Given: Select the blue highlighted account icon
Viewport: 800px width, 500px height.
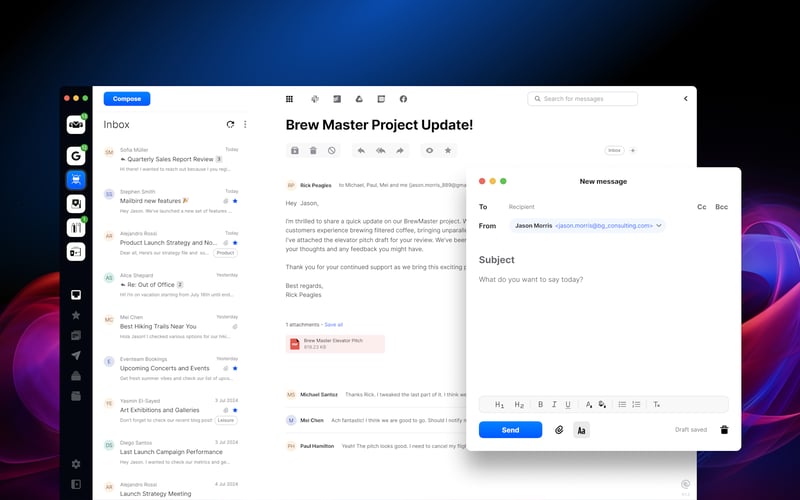Looking at the screenshot, I should point(76,180).
